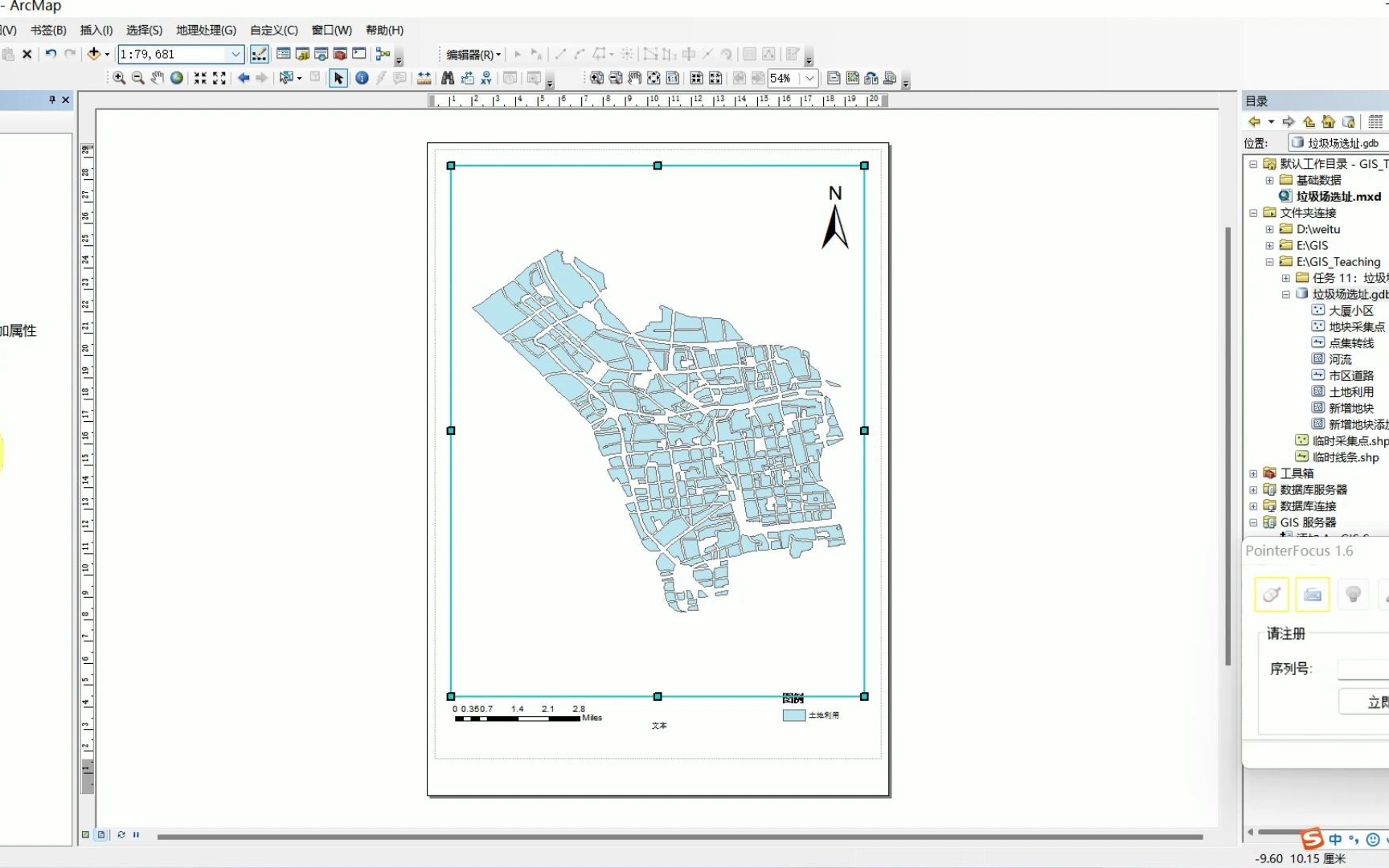Open the 地理处理(G) menu
The height and width of the screenshot is (868, 1389).
(206, 30)
